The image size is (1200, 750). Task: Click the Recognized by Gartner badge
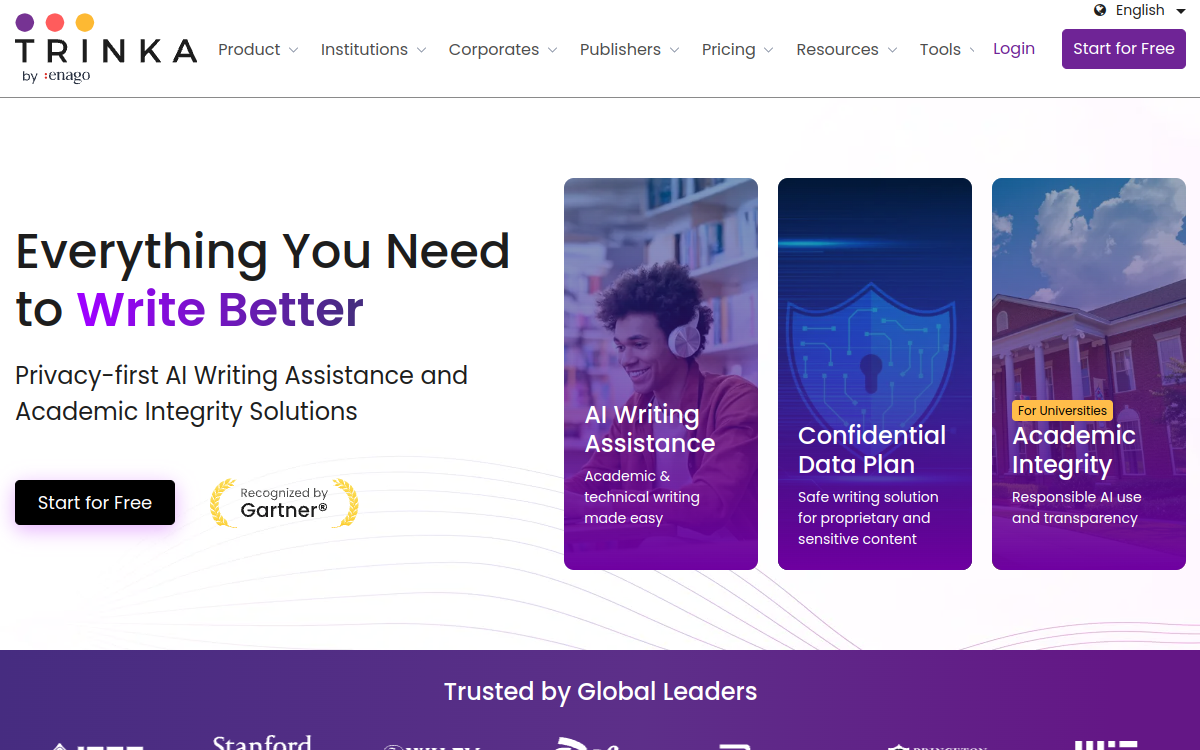click(x=284, y=502)
